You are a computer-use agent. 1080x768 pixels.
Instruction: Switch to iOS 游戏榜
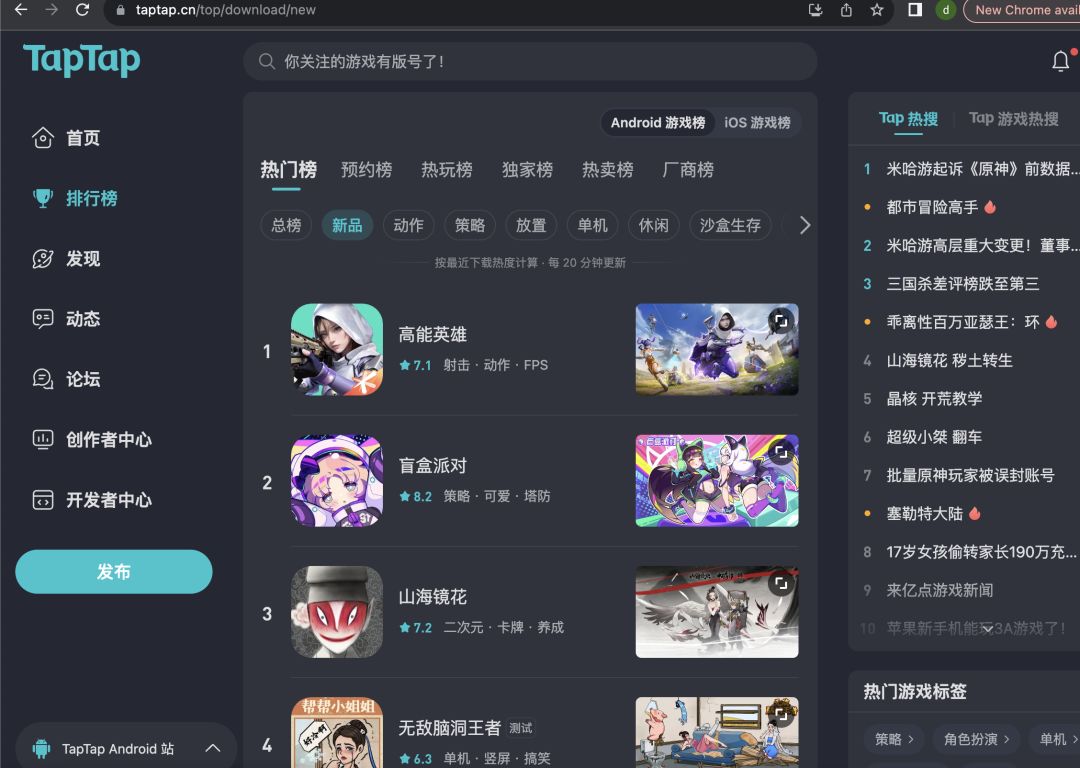[757, 123]
